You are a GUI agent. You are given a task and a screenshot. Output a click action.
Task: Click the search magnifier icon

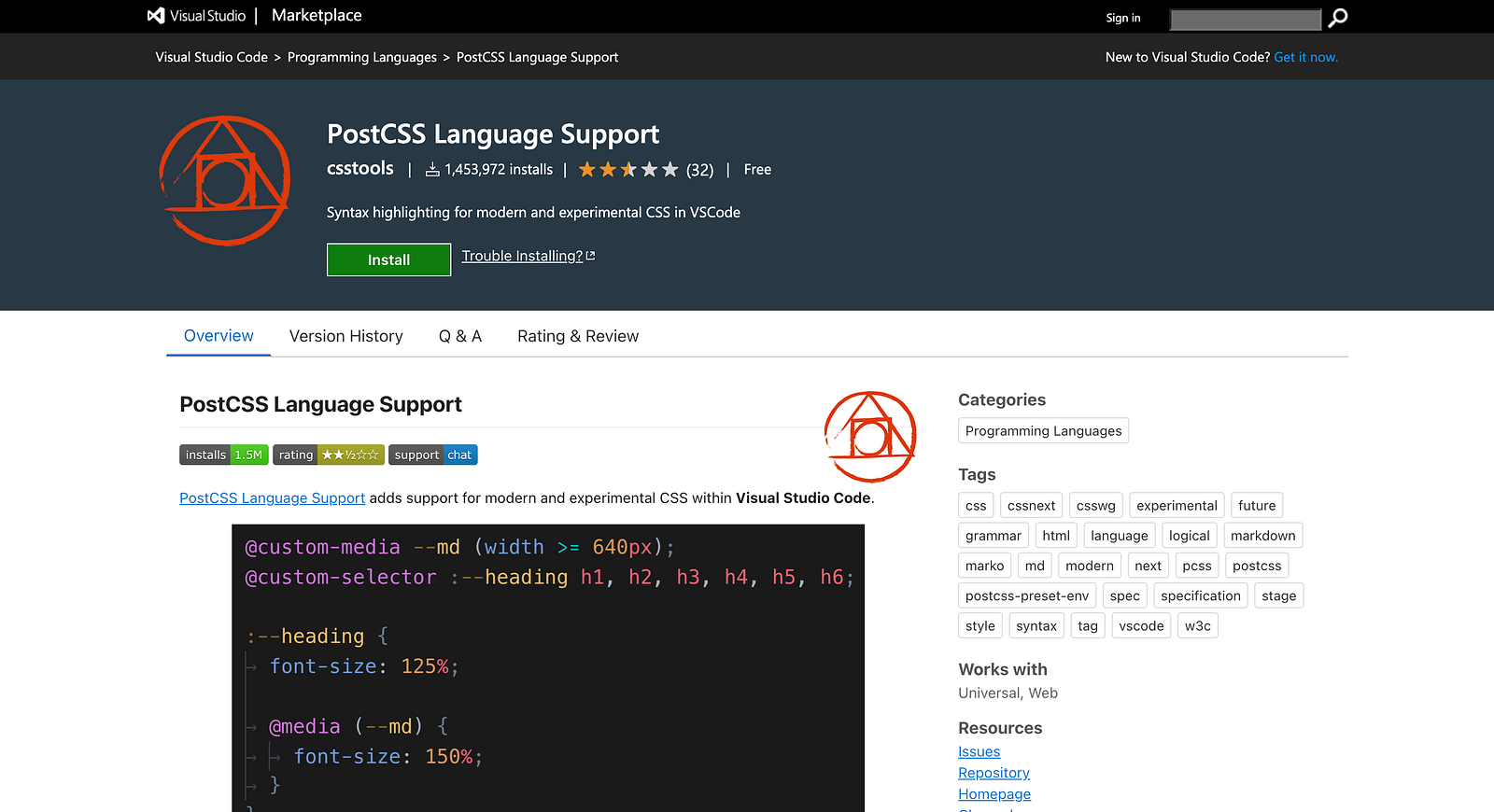pos(1338,18)
